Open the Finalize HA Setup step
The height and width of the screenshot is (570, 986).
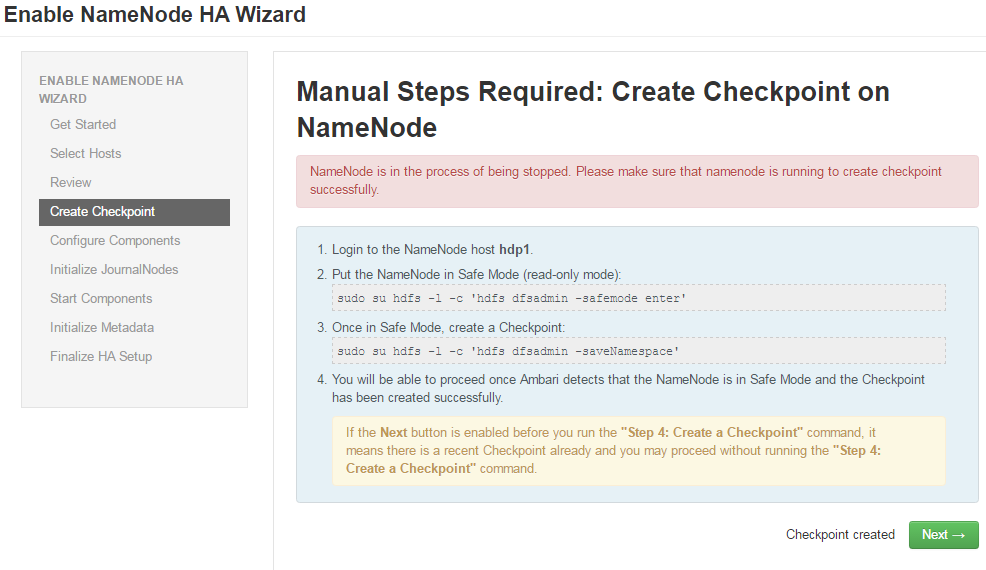(x=101, y=356)
